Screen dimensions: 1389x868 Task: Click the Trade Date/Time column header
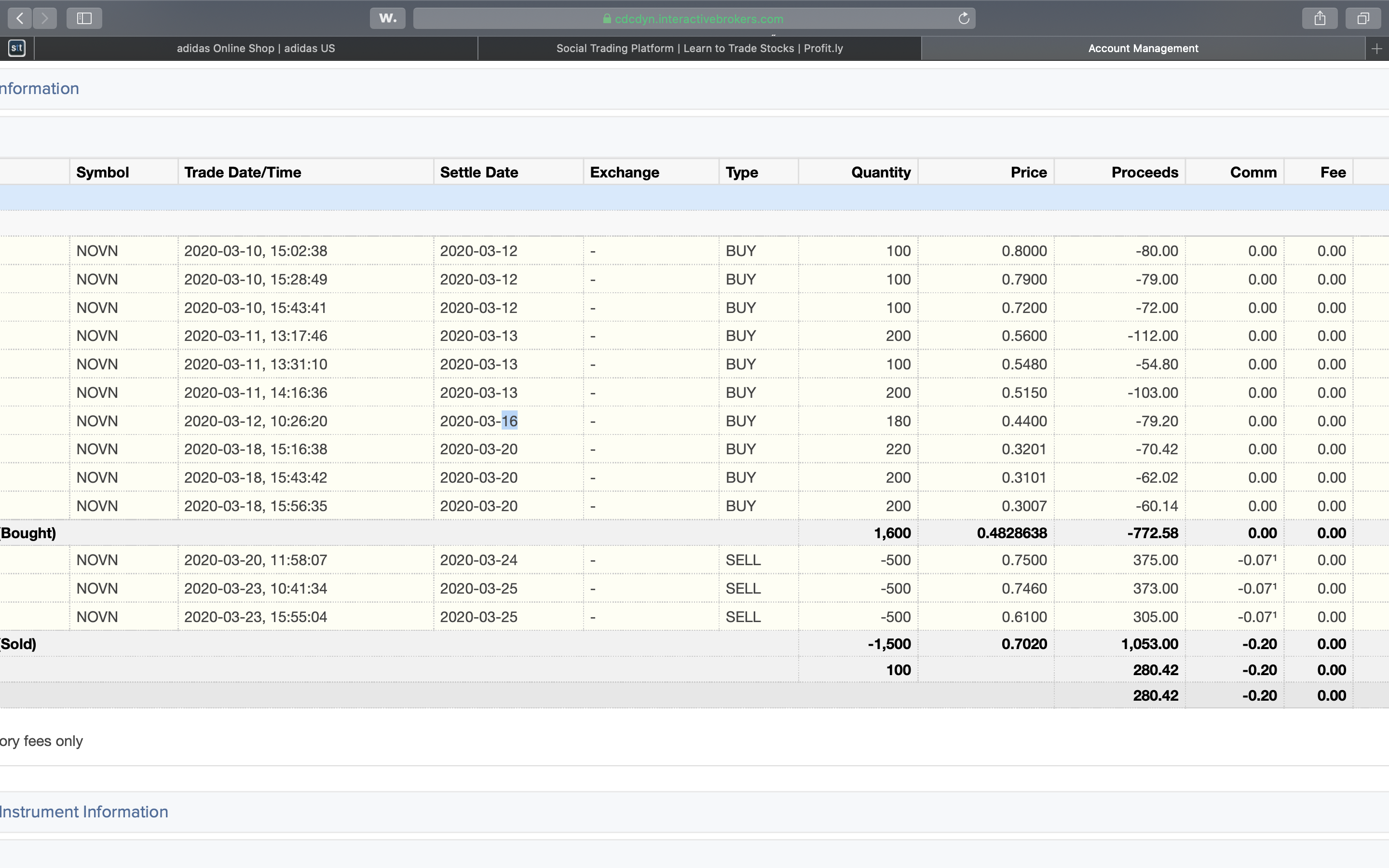(x=243, y=172)
